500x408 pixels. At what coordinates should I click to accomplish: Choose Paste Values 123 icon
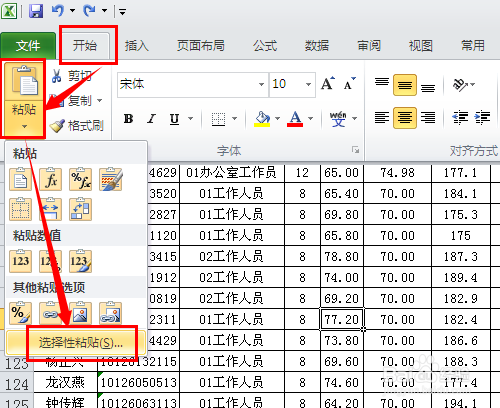click(x=21, y=261)
